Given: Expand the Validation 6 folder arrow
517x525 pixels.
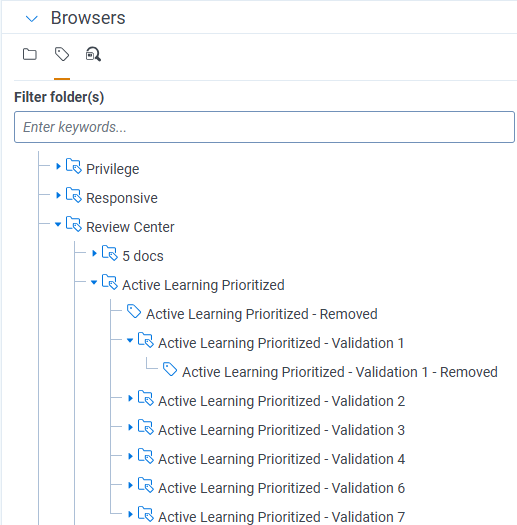Looking at the screenshot, I should 131,485.
